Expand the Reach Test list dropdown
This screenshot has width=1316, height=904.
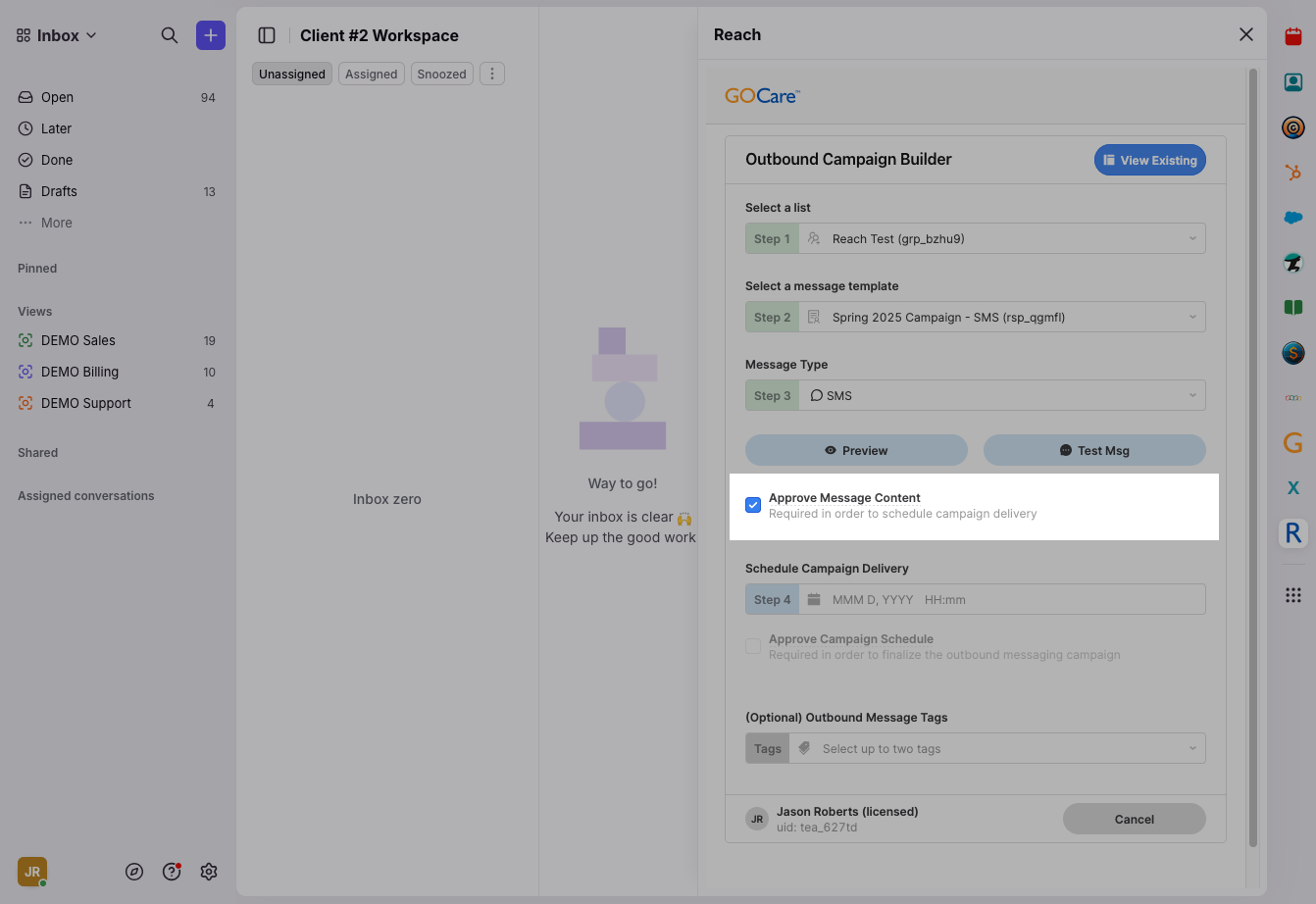click(1001, 239)
